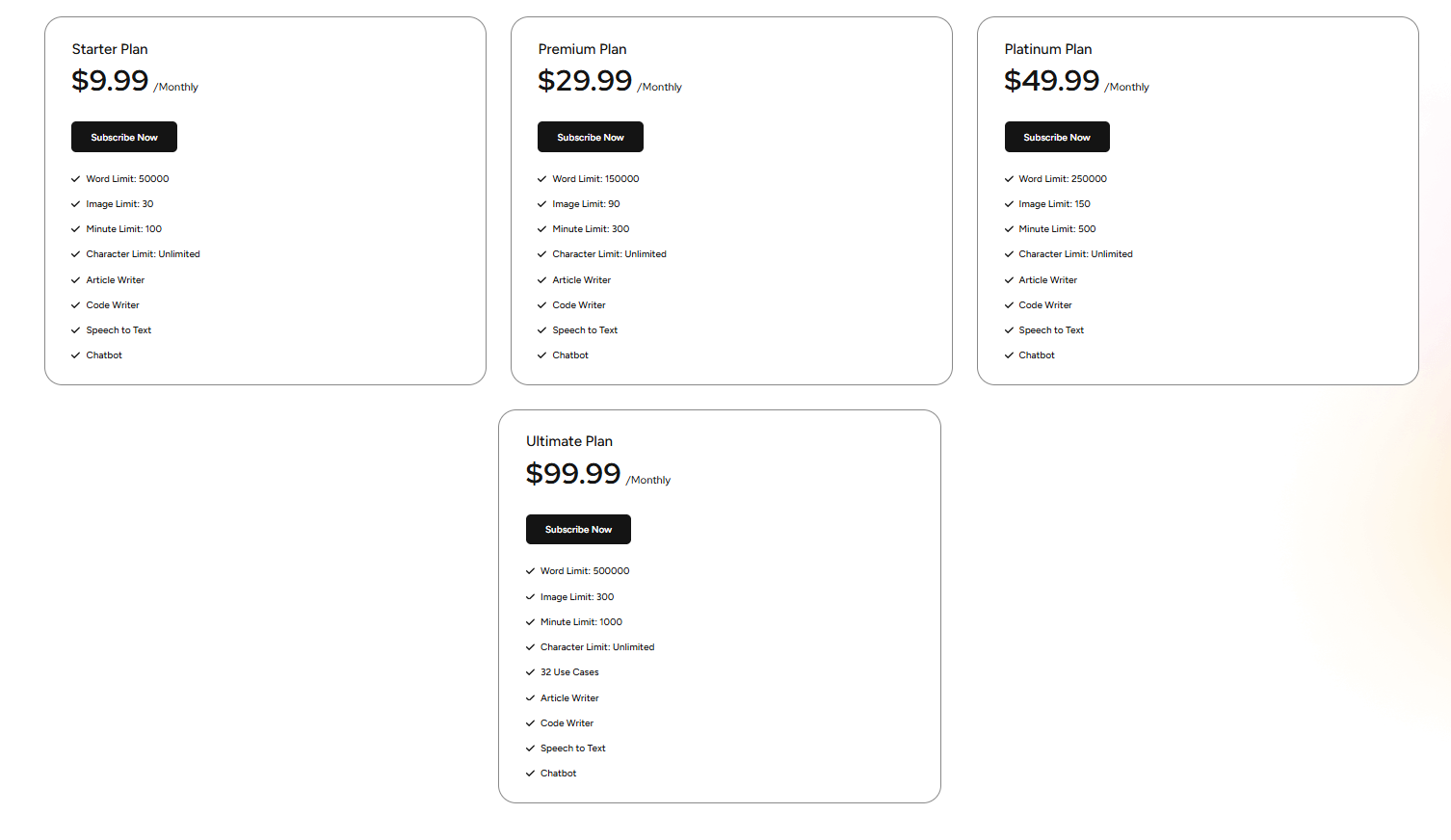Click the $99.99 Ultimate price
Screen dimensions: 1451x840
click(x=573, y=474)
